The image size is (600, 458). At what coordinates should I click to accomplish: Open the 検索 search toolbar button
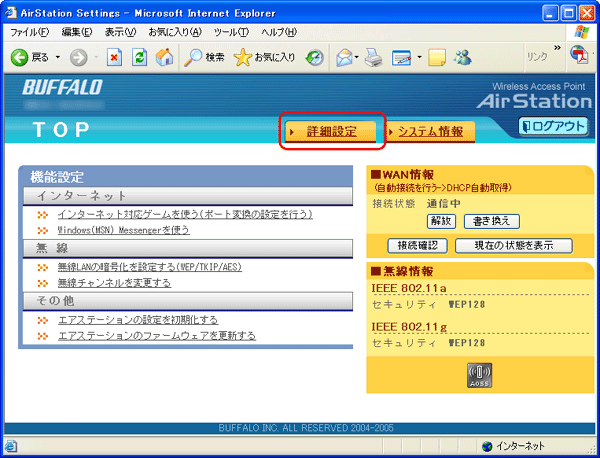(x=204, y=58)
